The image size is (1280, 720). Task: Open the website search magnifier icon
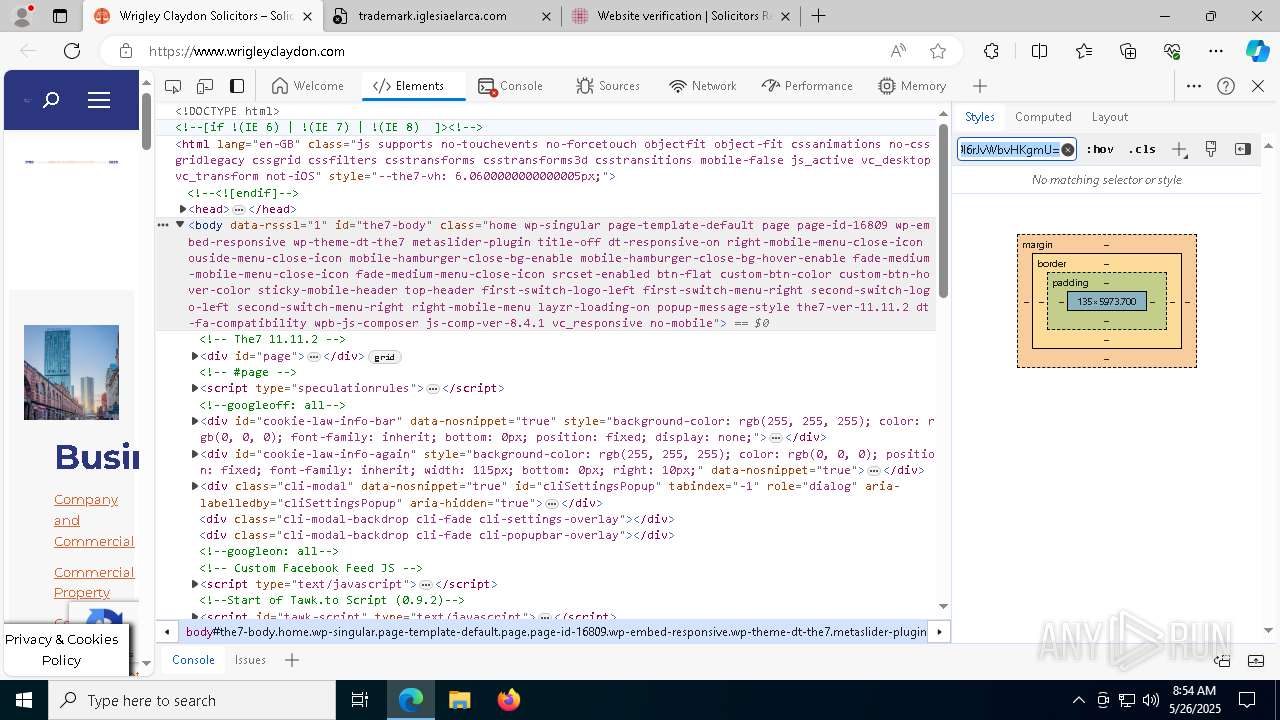coord(51,100)
